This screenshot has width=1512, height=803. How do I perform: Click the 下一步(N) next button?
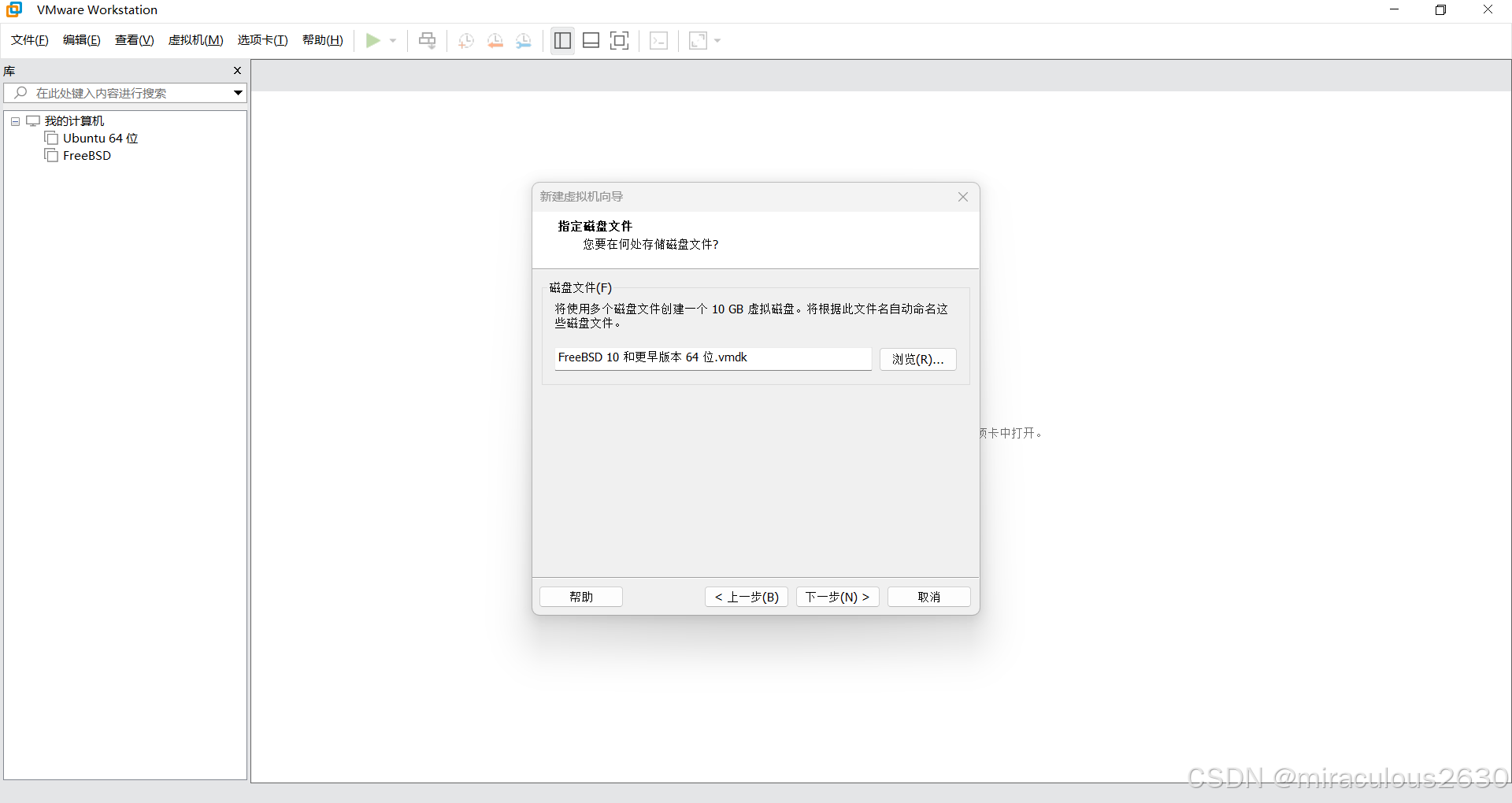click(x=838, y=597)
